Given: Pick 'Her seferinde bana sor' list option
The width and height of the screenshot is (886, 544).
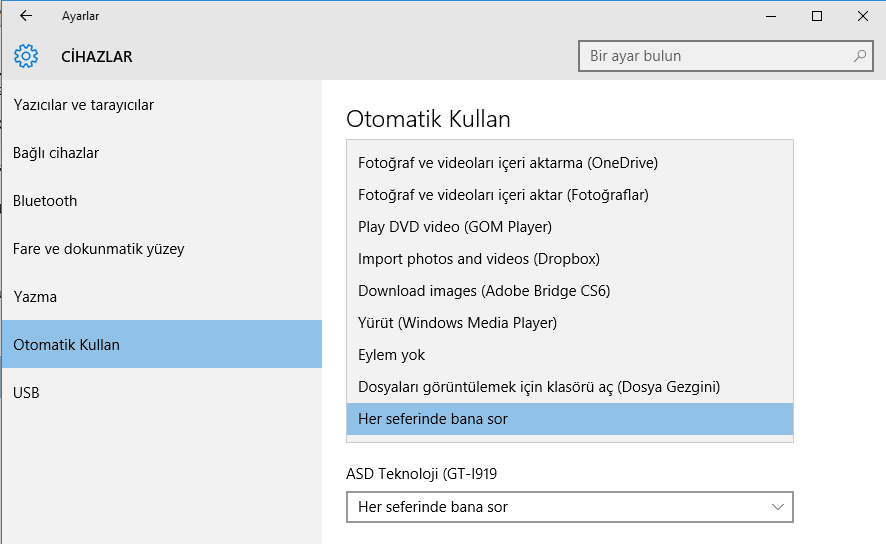Looking at the screenshot, I should [x=570, y=419].
